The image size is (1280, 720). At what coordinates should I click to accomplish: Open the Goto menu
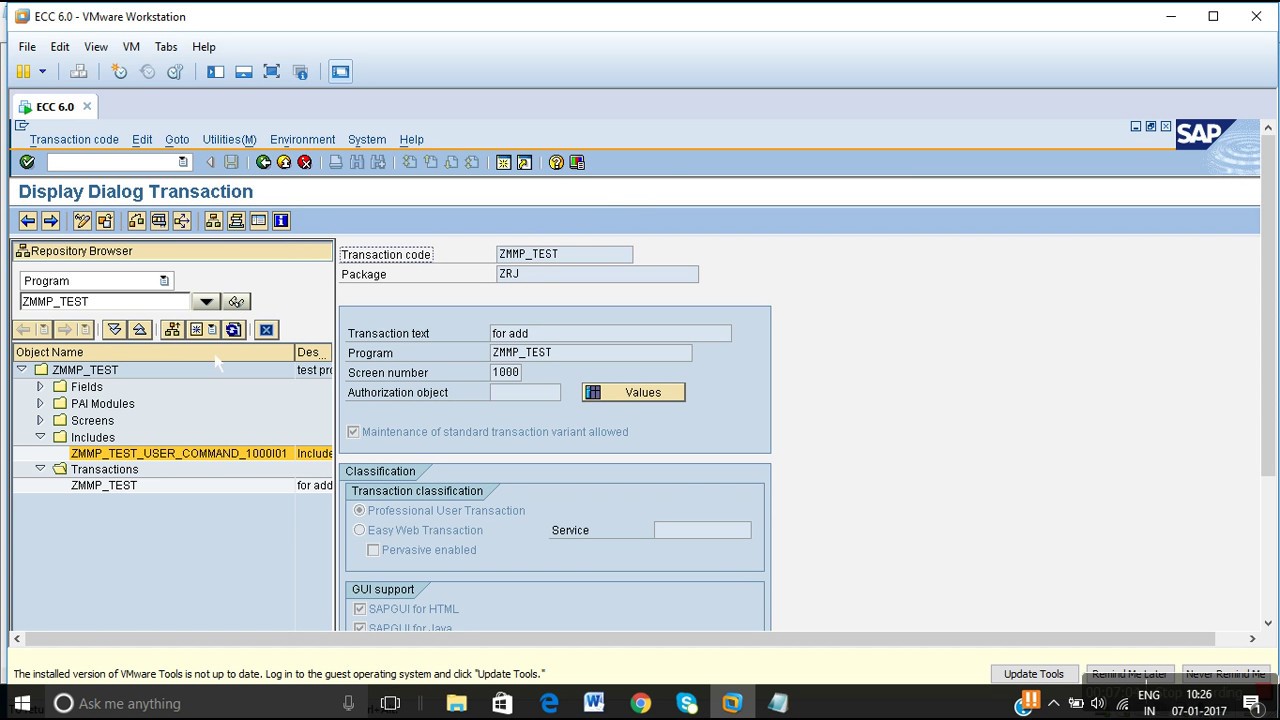pyautogui.click(x=177, y=140)
